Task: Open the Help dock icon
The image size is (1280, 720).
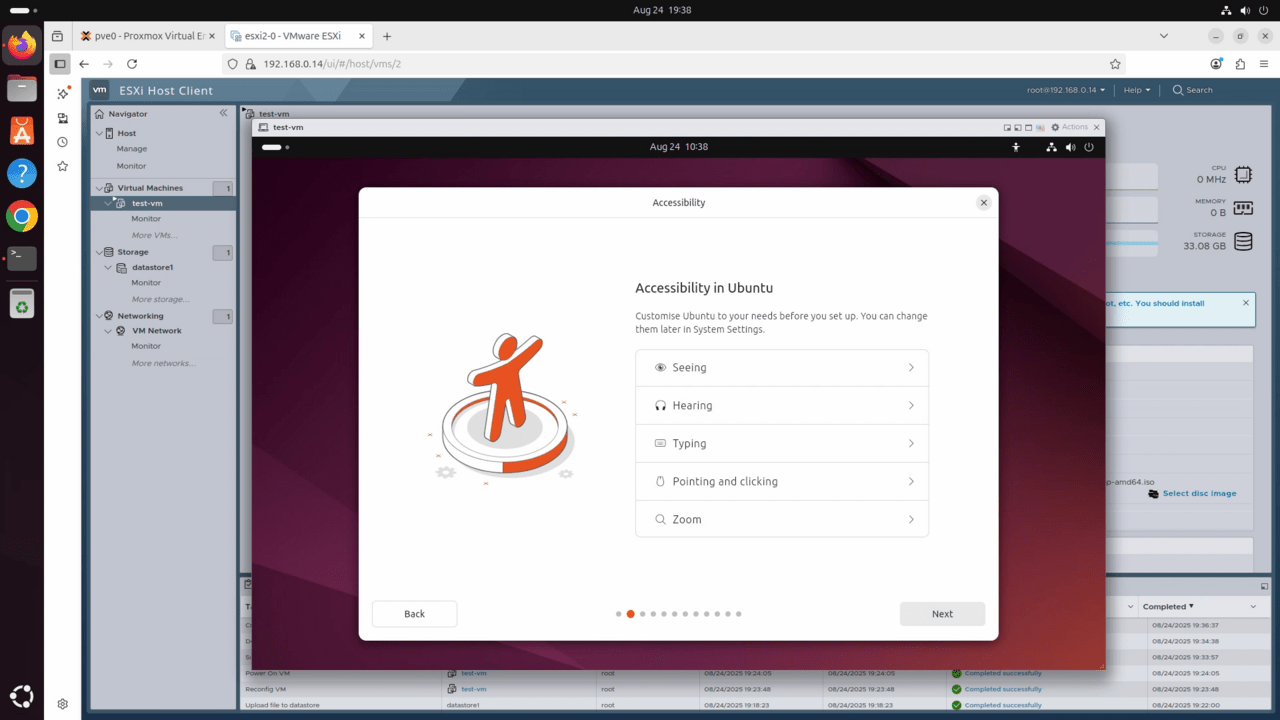Action: coord(22,173)
